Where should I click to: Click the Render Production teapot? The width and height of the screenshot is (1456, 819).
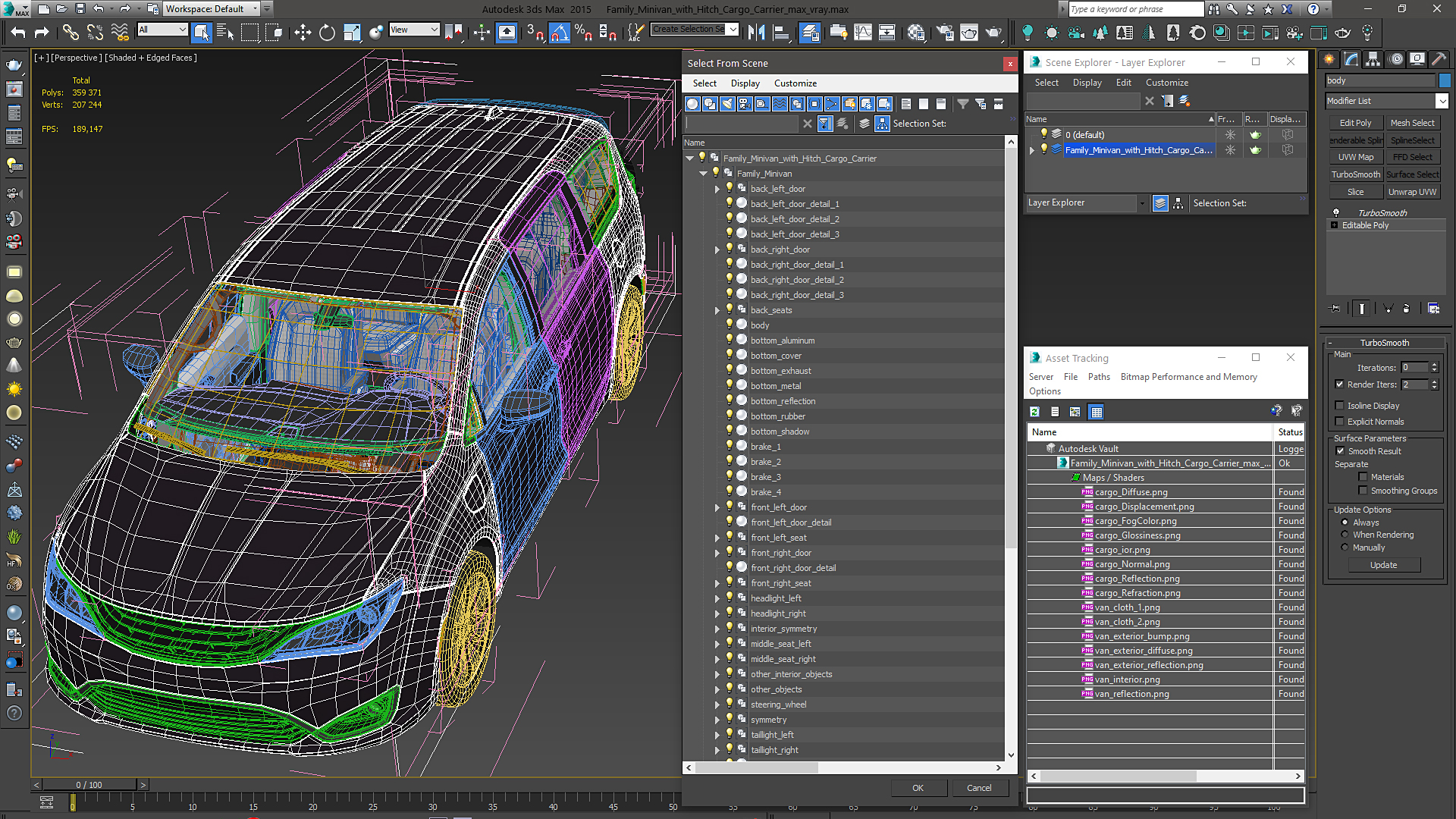tap(993, 32)
